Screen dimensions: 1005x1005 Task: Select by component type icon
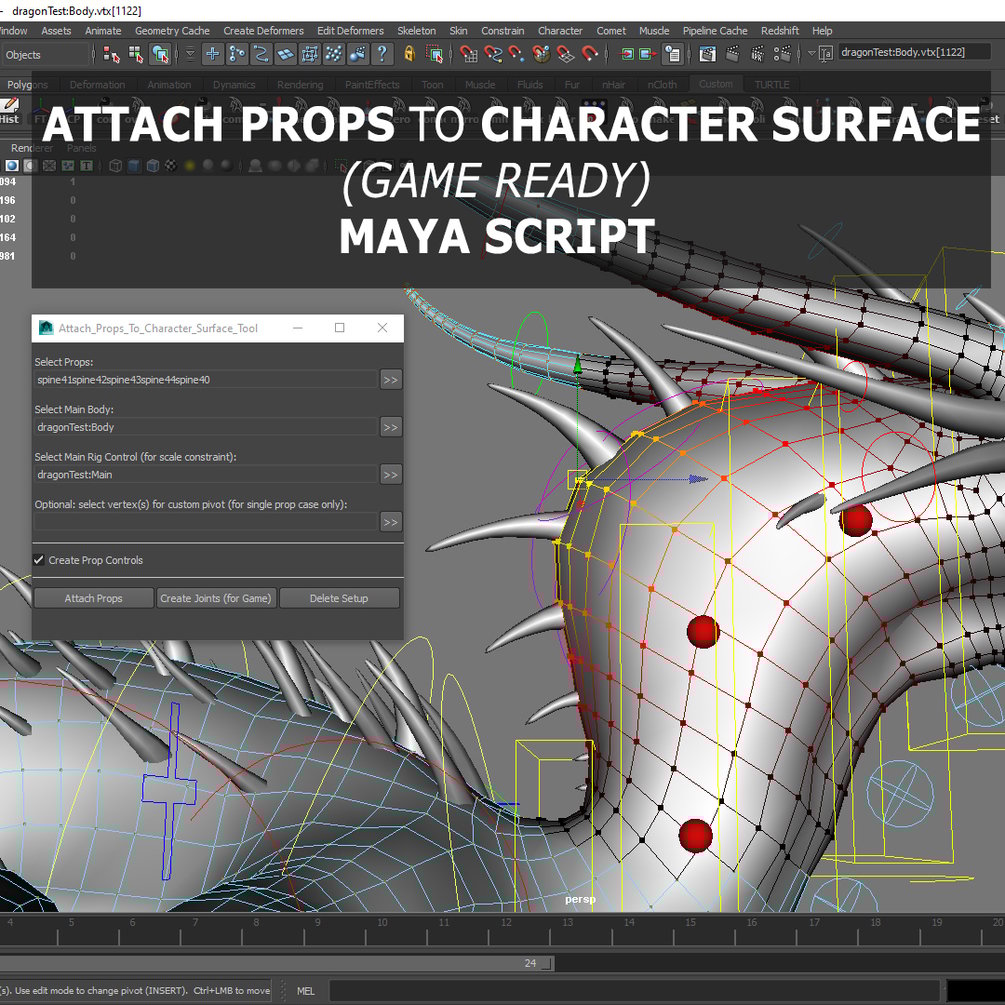160,55
